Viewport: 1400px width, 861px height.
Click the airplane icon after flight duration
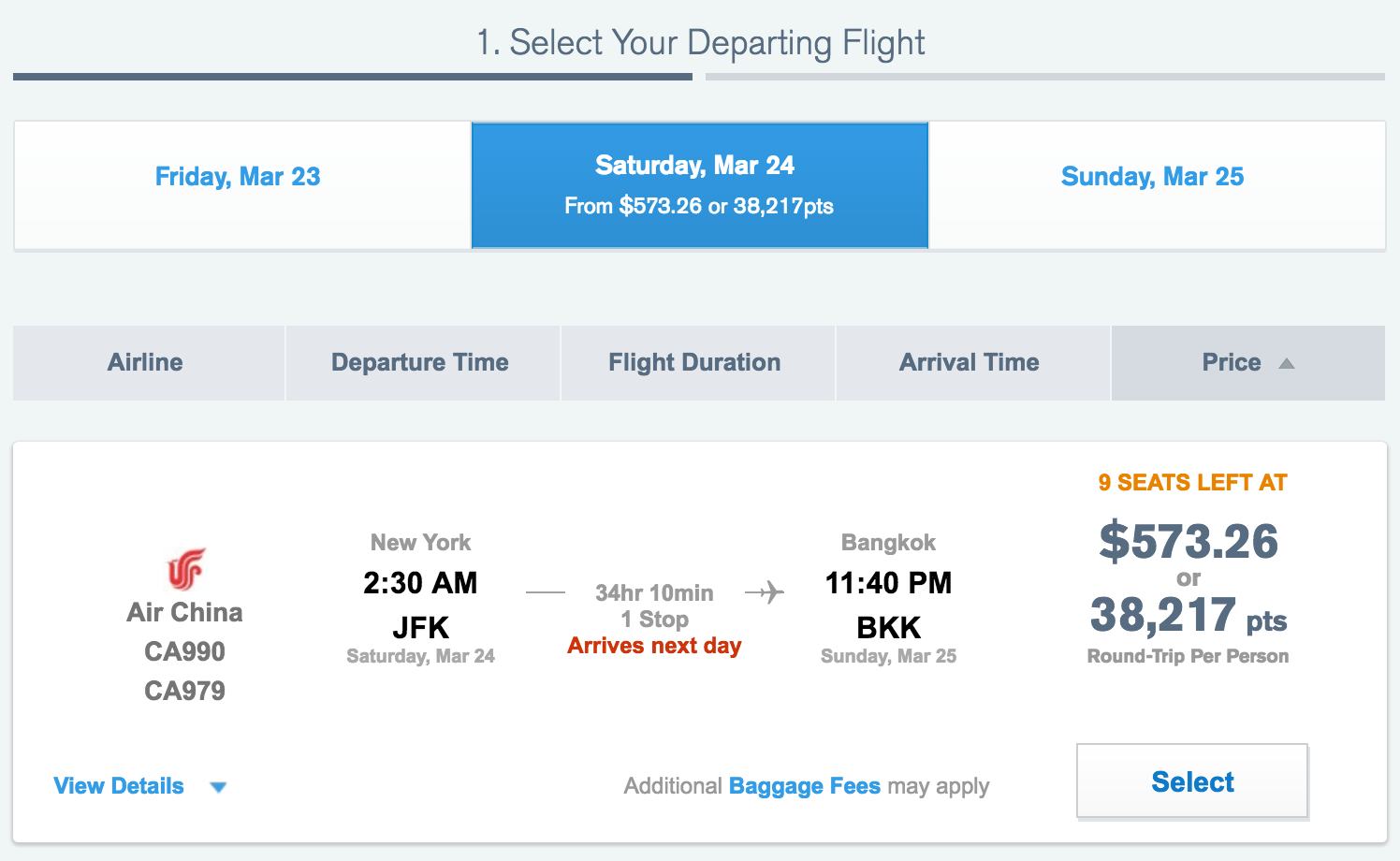765,592
